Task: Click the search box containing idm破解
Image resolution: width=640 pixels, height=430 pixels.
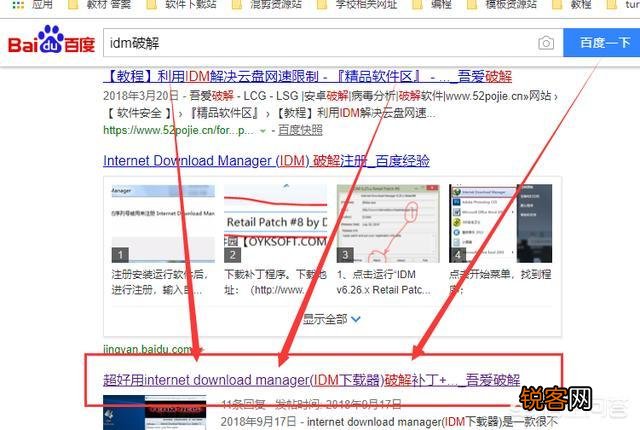Action: (x=333, y=43)
